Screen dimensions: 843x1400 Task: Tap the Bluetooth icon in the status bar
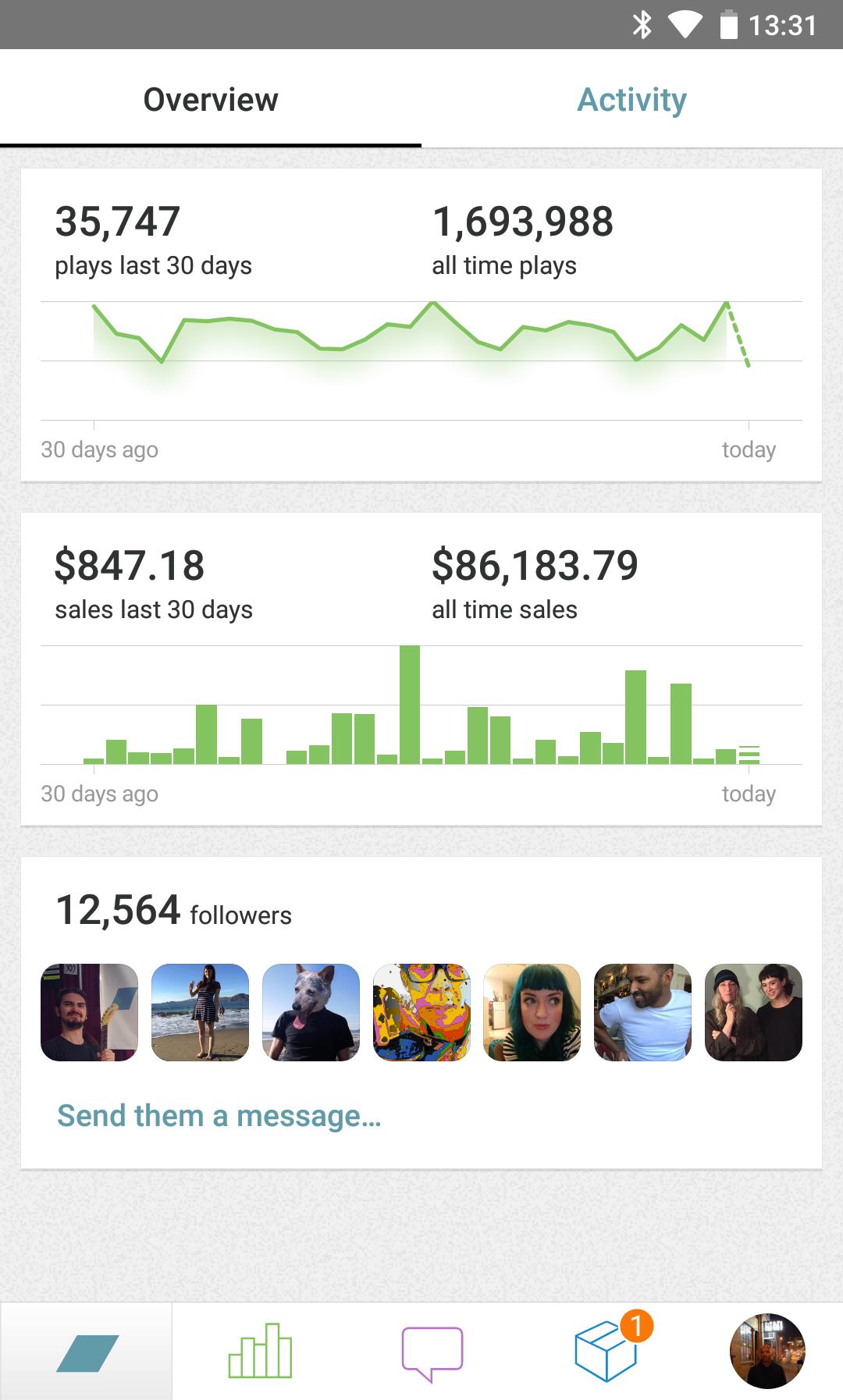pos(642,25)
